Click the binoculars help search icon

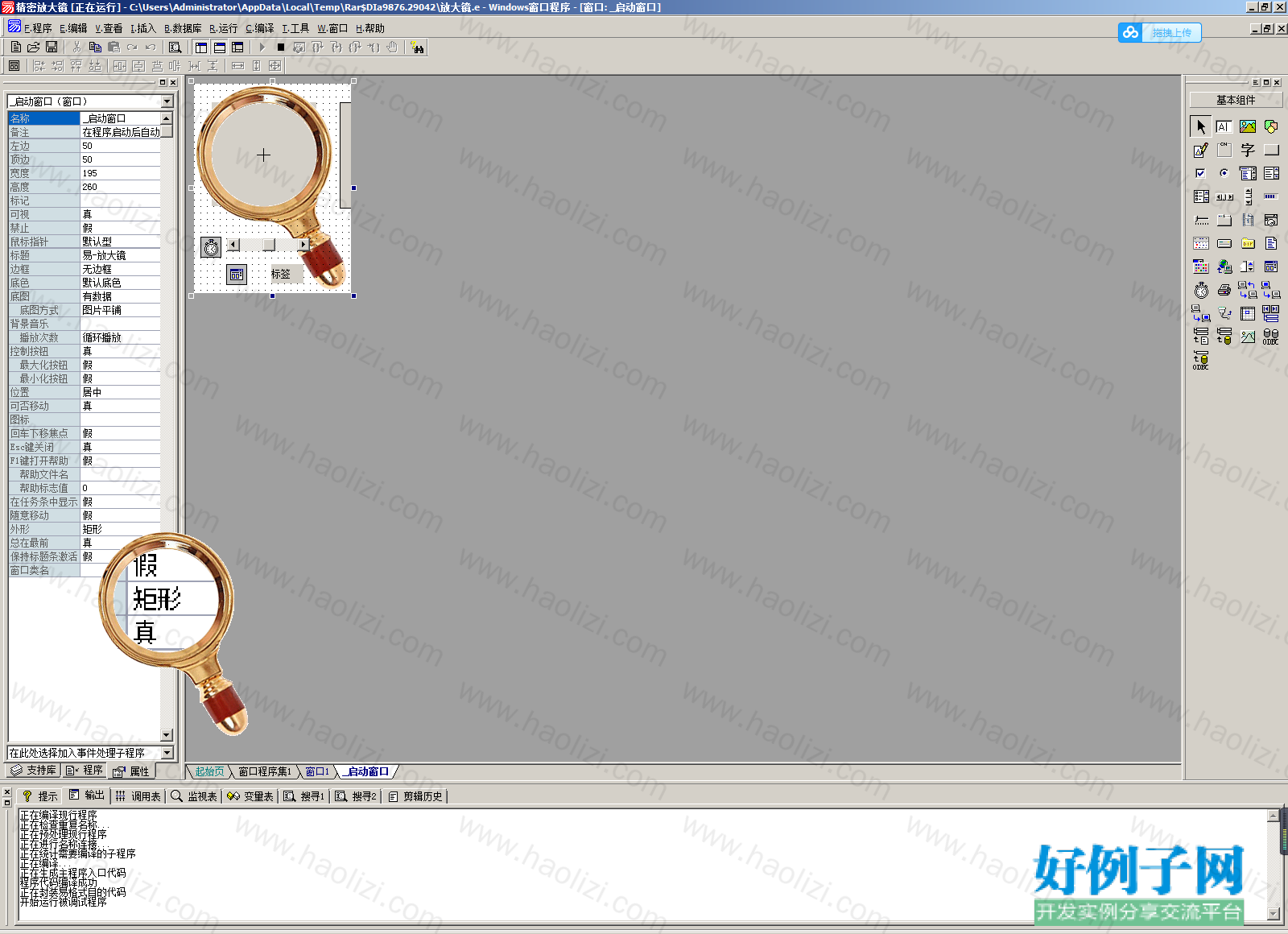[417, 48]
